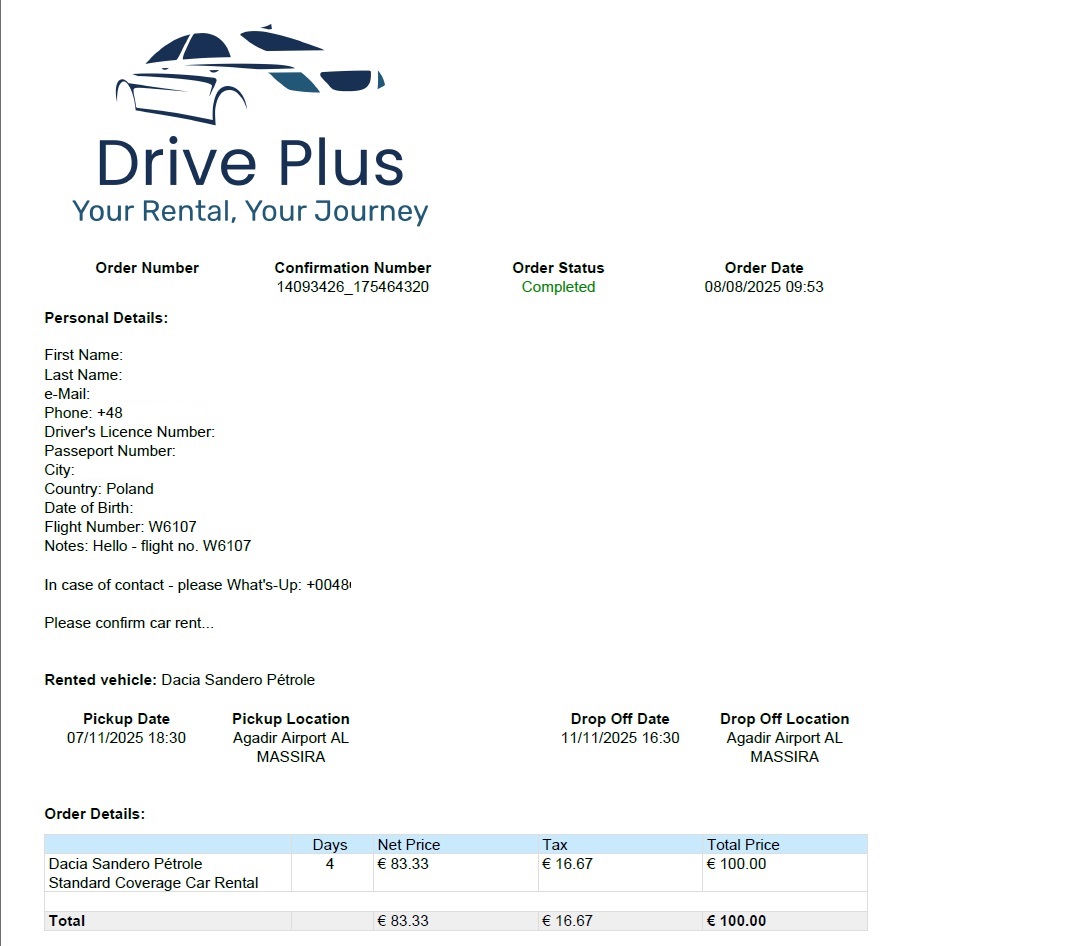1083x946 pixels.
Task: Click the "Date of Birth:" line
Action: click(x=89, y=508)
